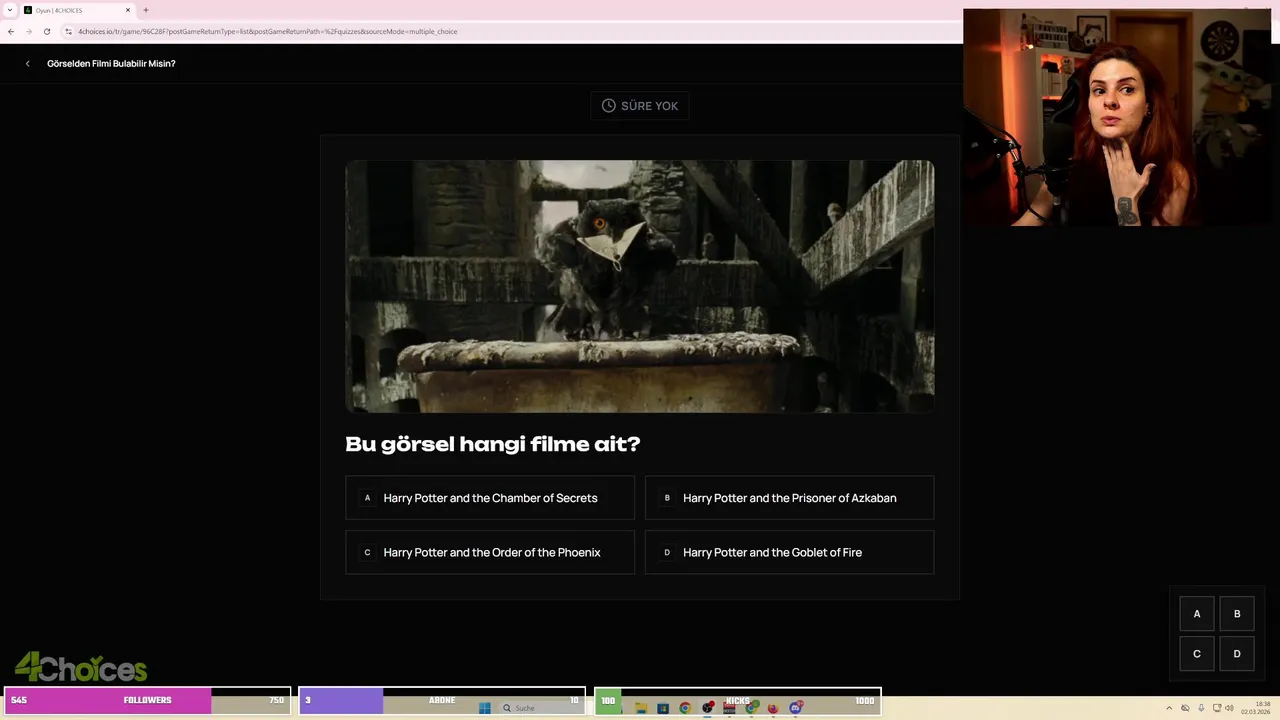
Task: Click the SÜRE YOK timer badge
Action: coord(640,106)
